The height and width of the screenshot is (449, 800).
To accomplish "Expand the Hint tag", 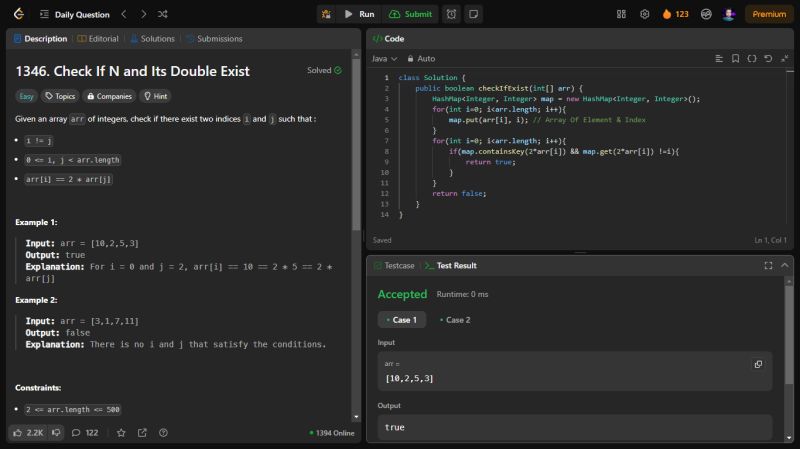I will click(156, 96).
